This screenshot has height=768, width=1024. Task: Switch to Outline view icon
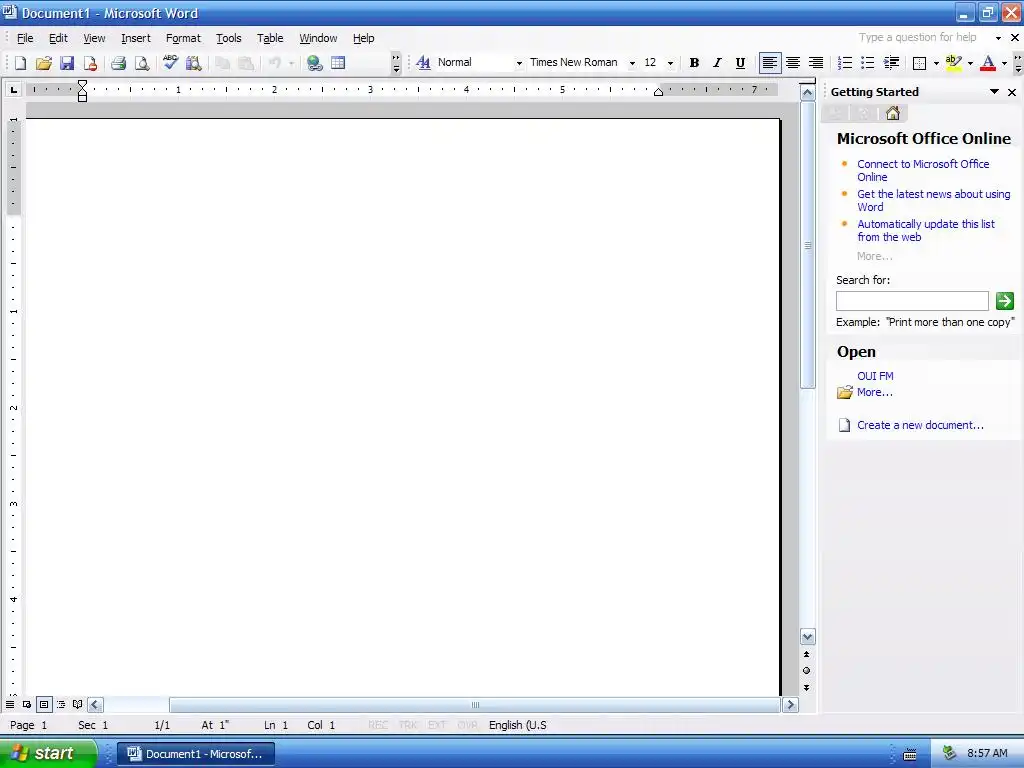click(x=61, y=705)
